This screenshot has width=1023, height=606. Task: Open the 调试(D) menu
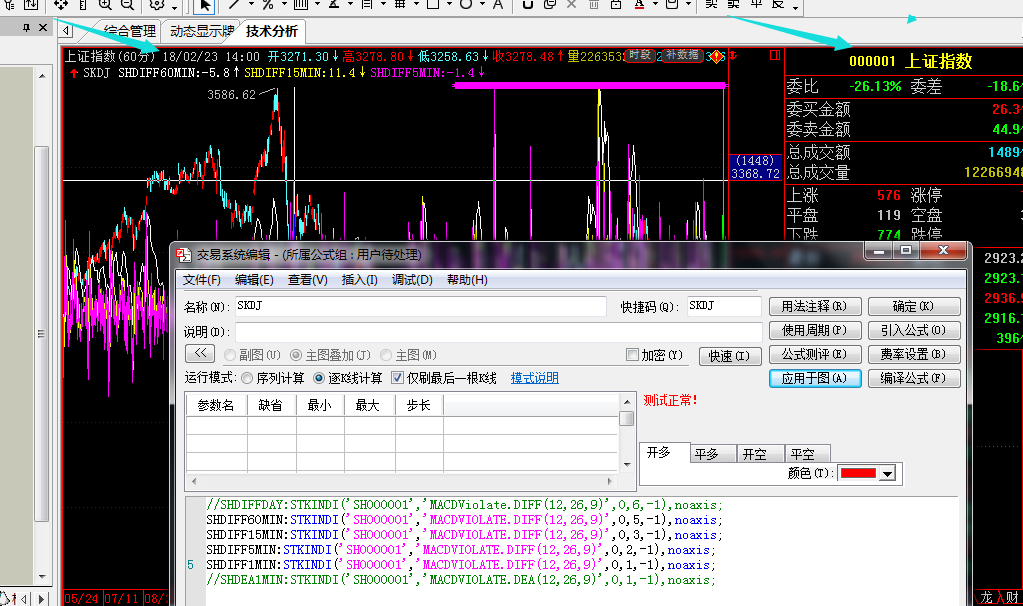click(x=412, y=280)
